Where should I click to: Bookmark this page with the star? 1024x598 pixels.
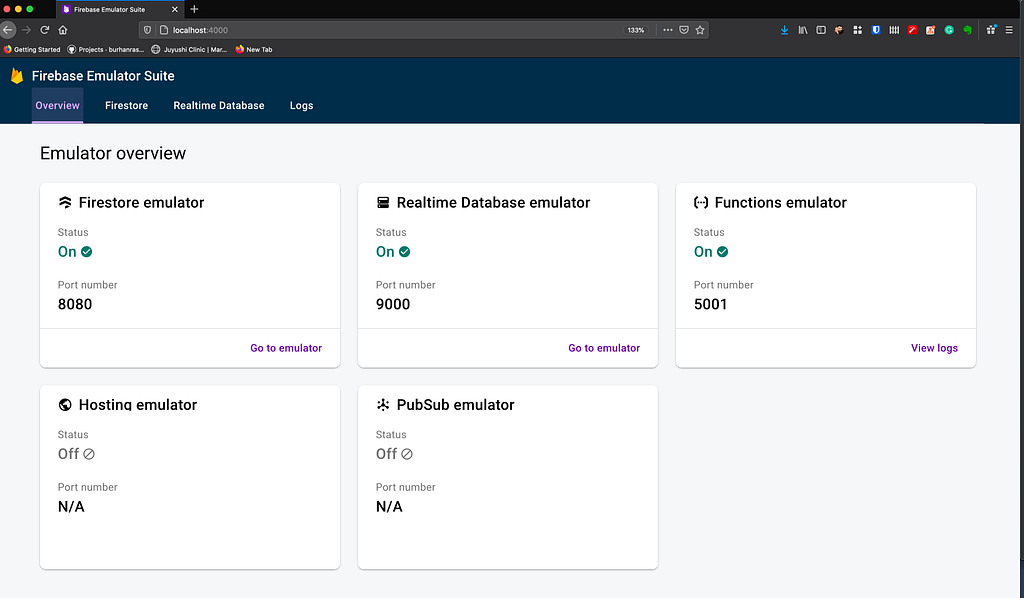point(700,30)
